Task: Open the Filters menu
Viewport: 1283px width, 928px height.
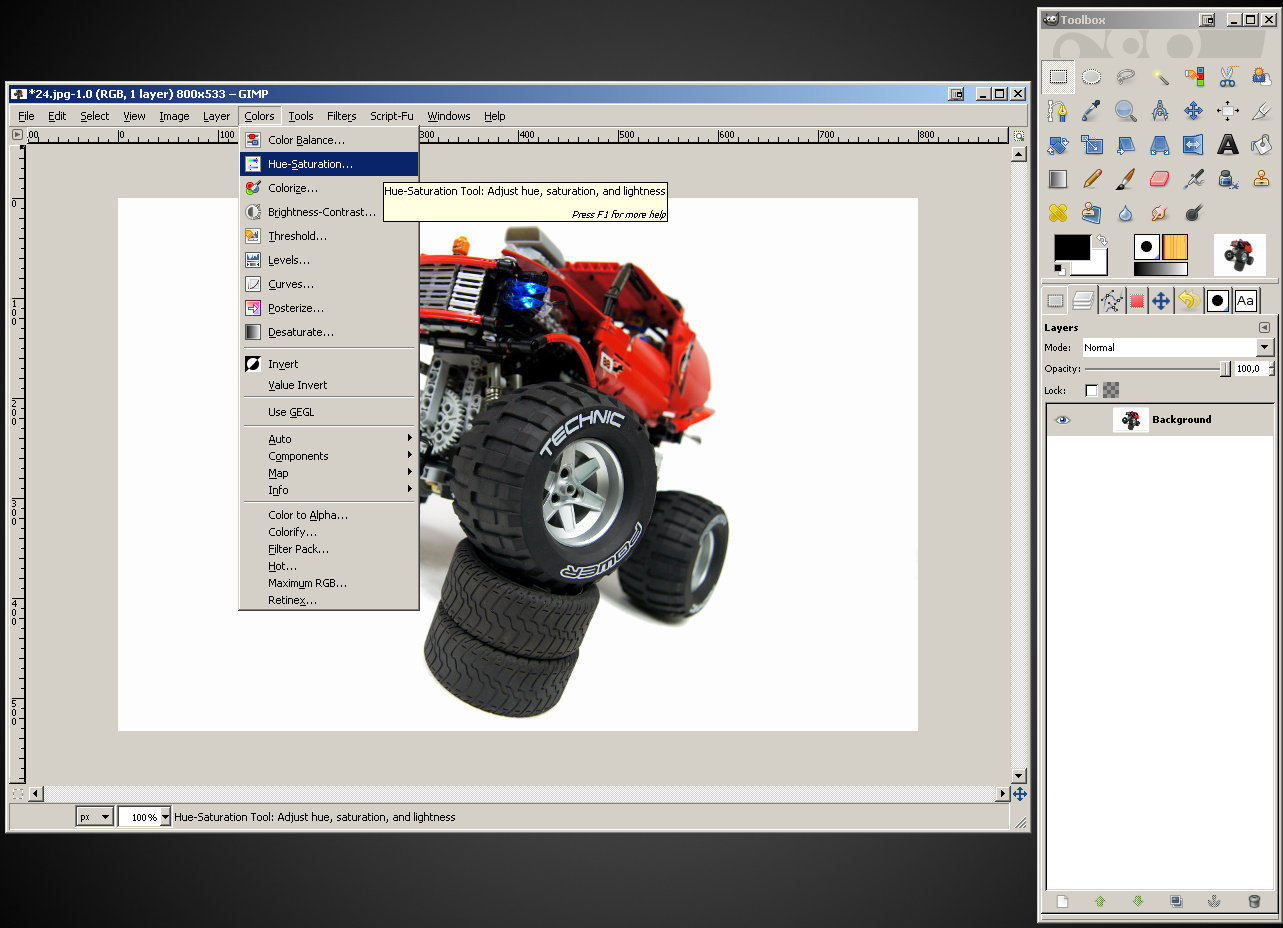Action: pos(341,116)
